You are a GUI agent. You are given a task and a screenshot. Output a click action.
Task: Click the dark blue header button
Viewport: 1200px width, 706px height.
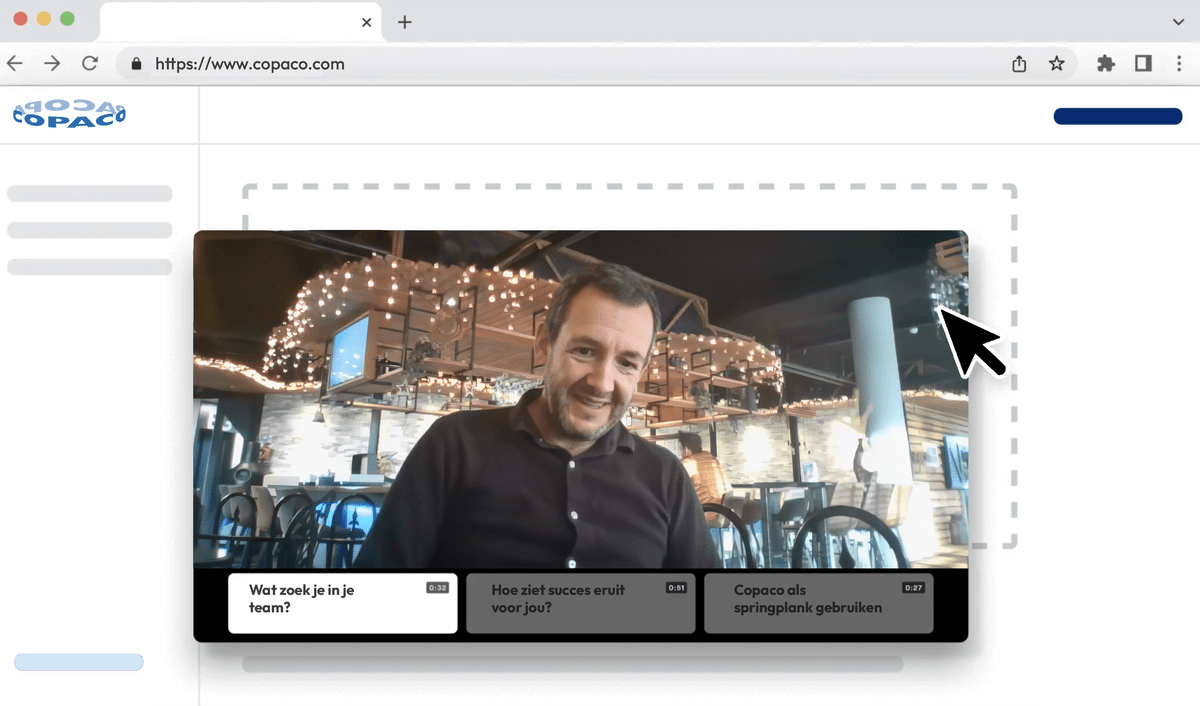(1118, 116)
